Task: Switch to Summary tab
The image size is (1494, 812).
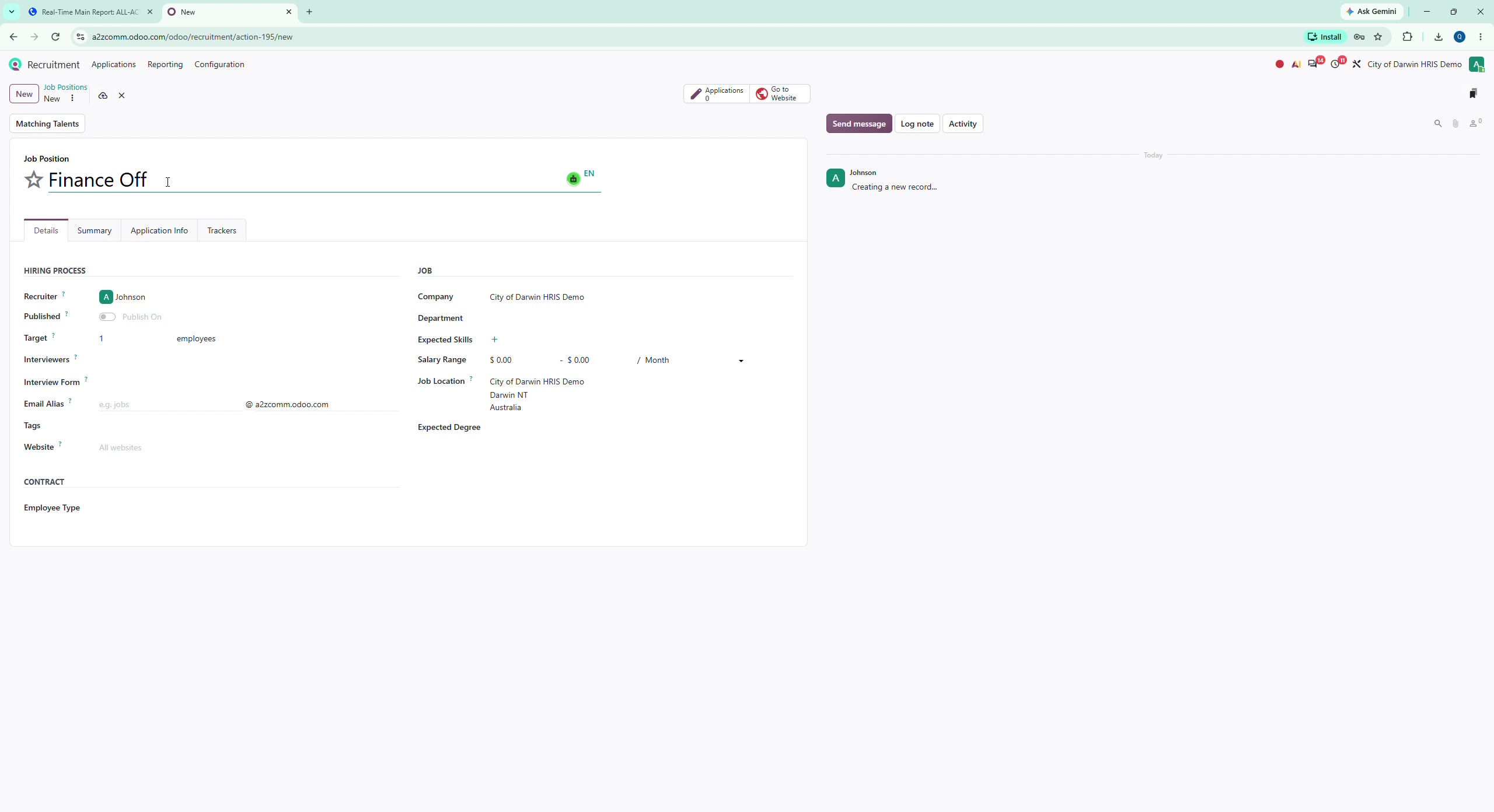Action: pos(95,230)
